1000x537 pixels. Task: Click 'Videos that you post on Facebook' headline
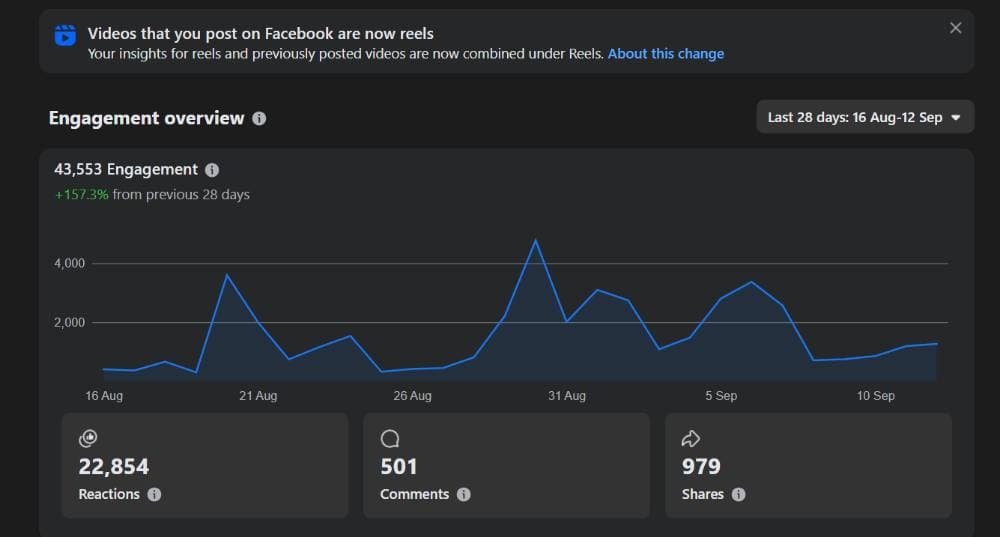pyautogui.click(x=261, y=33)
